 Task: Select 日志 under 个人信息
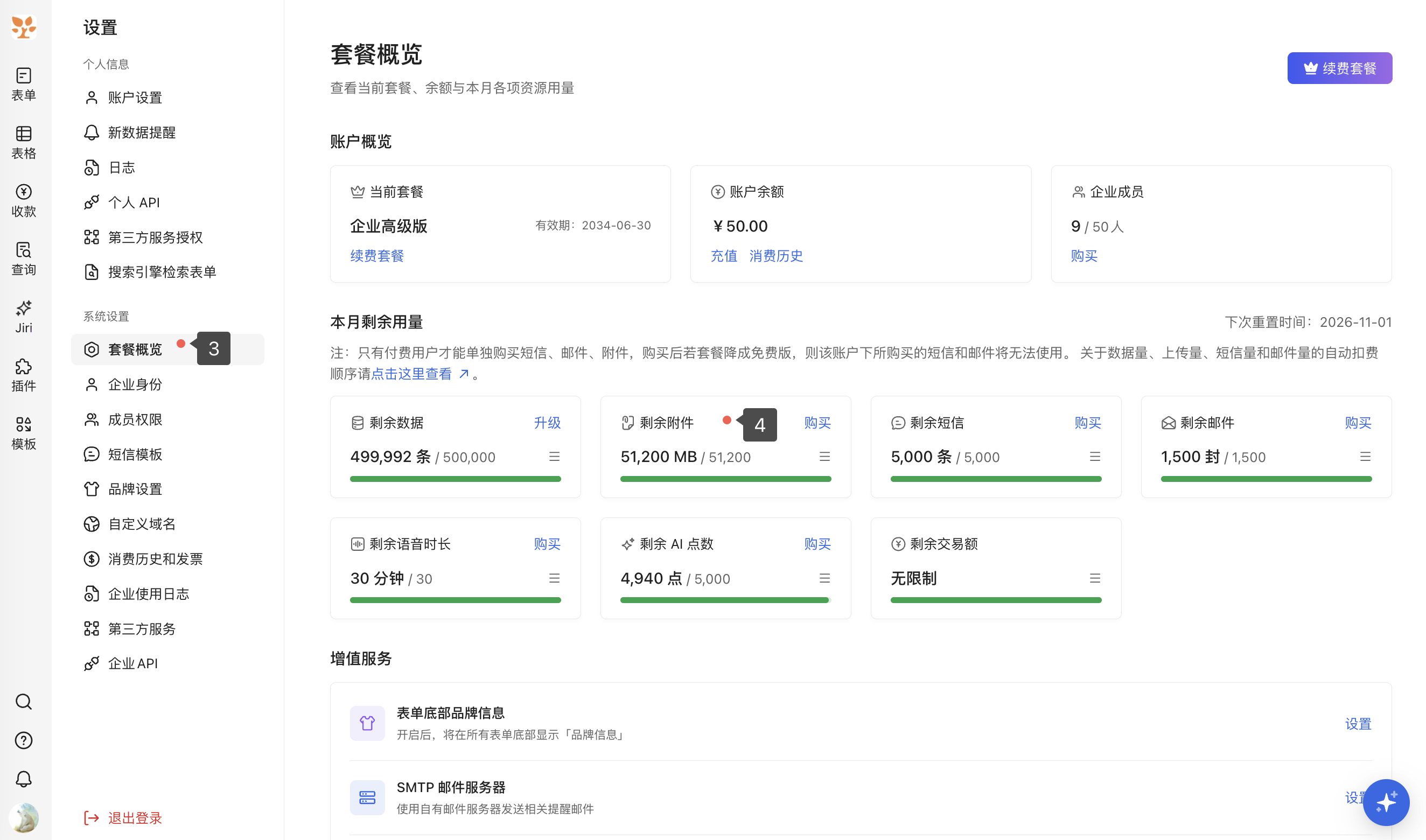pos(167,167)
